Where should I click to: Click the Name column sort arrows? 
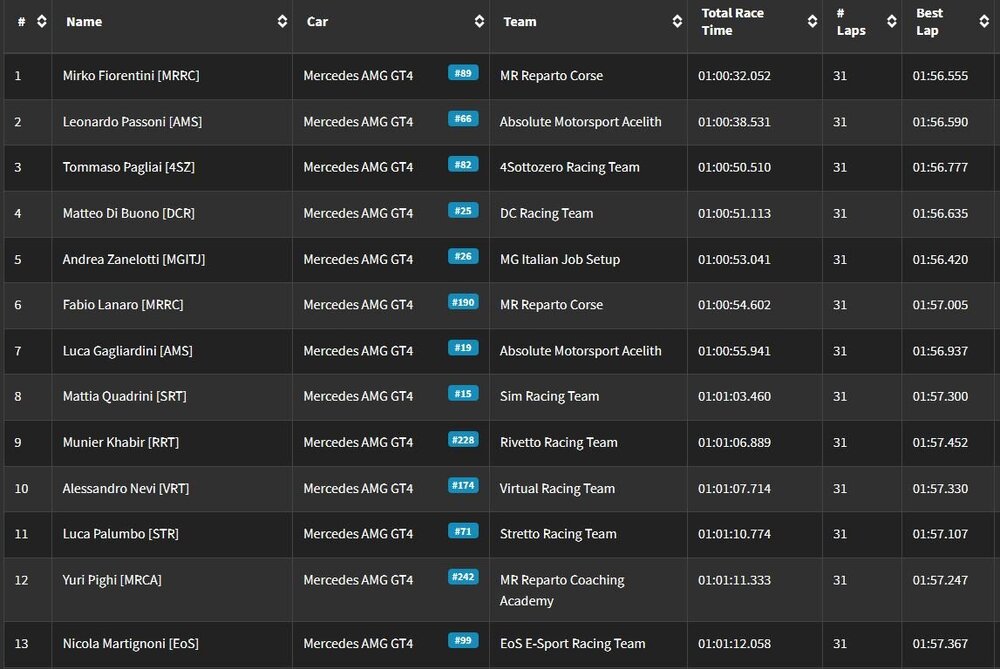282,22
